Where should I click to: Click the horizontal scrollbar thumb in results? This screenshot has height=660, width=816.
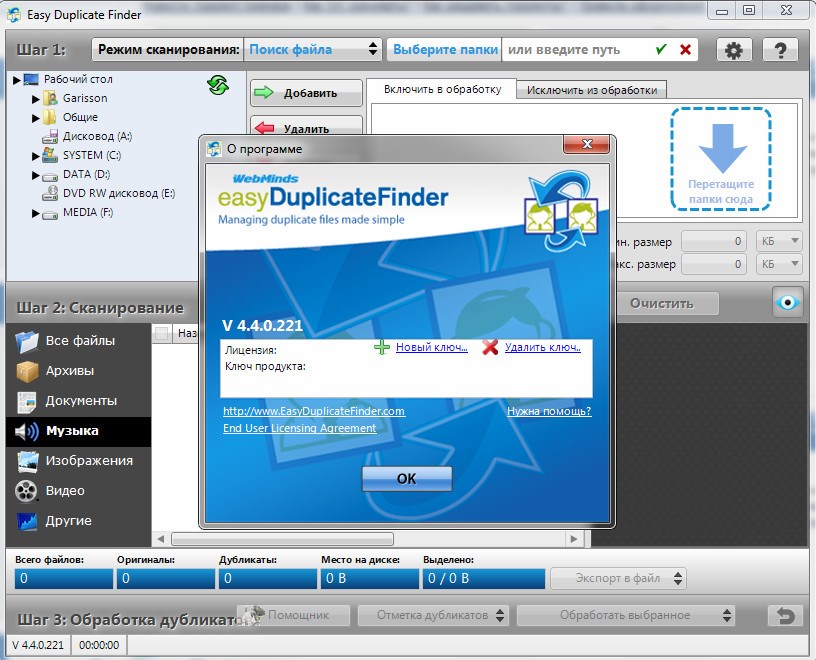pyautogui.click(x=283, y=539)
